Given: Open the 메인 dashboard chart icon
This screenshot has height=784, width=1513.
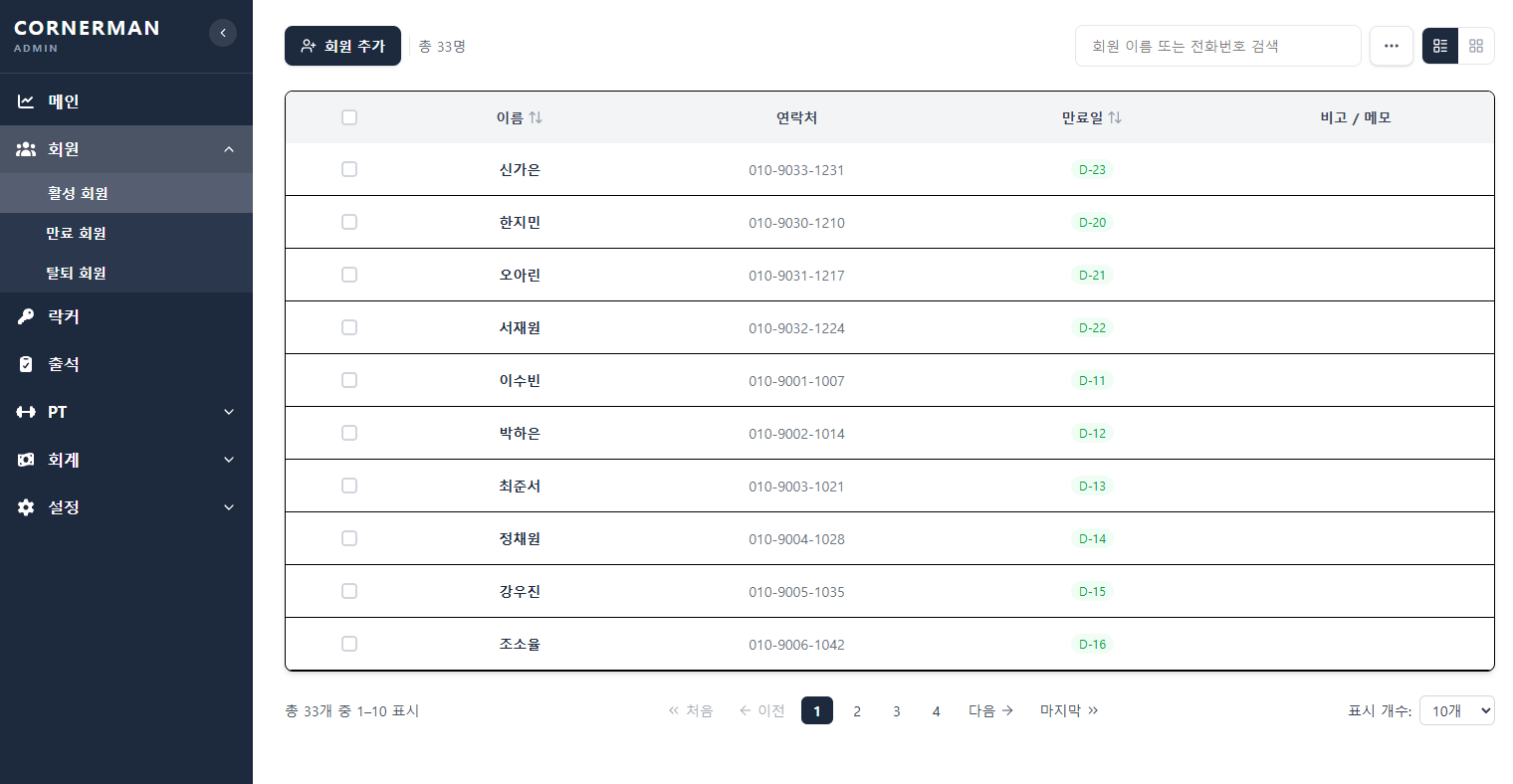Looking at the screenshot, I should [26, 101].
